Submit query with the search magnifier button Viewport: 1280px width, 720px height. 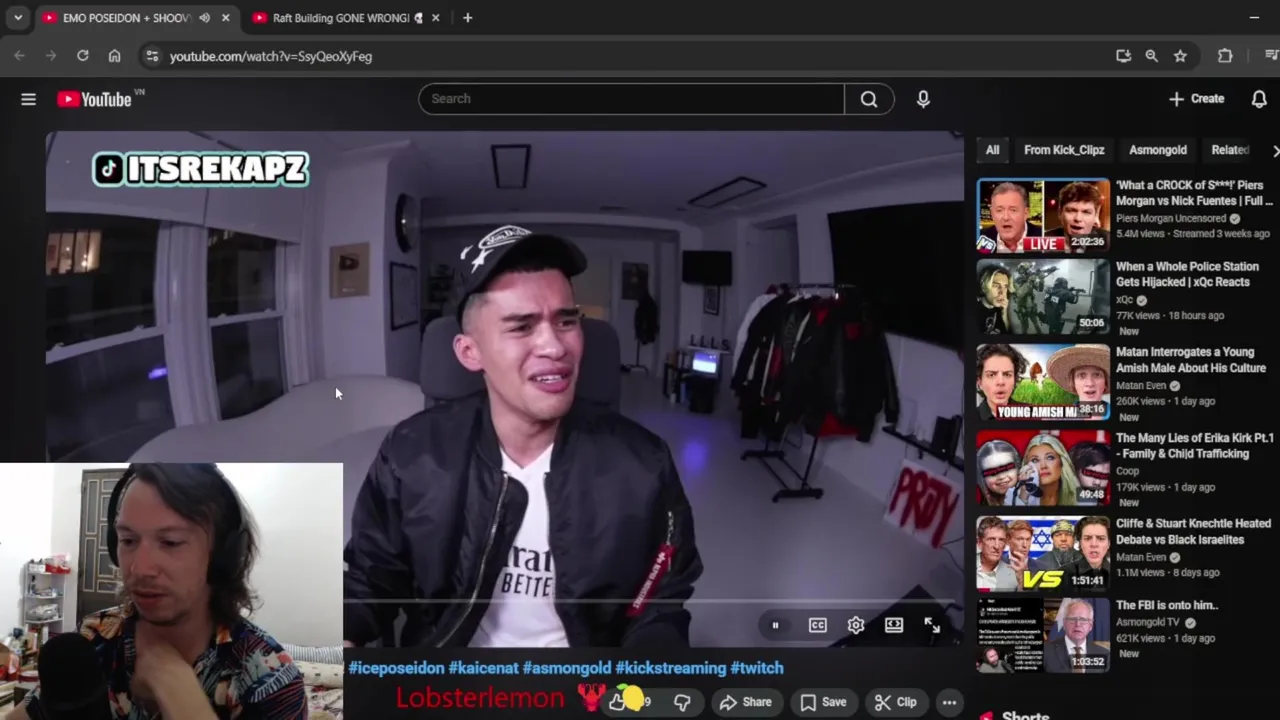869,99
